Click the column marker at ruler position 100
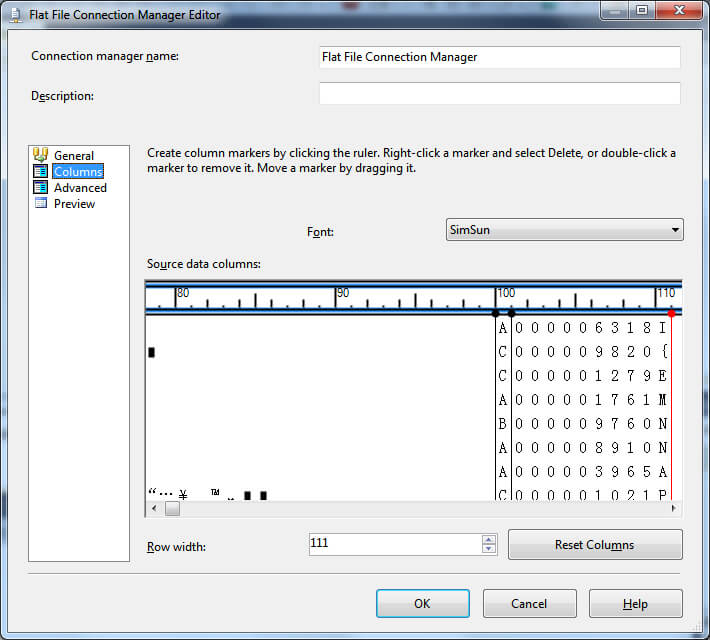The height and width of the screenshot is (640, 710). pyautogui.click(x=495, y=313)
